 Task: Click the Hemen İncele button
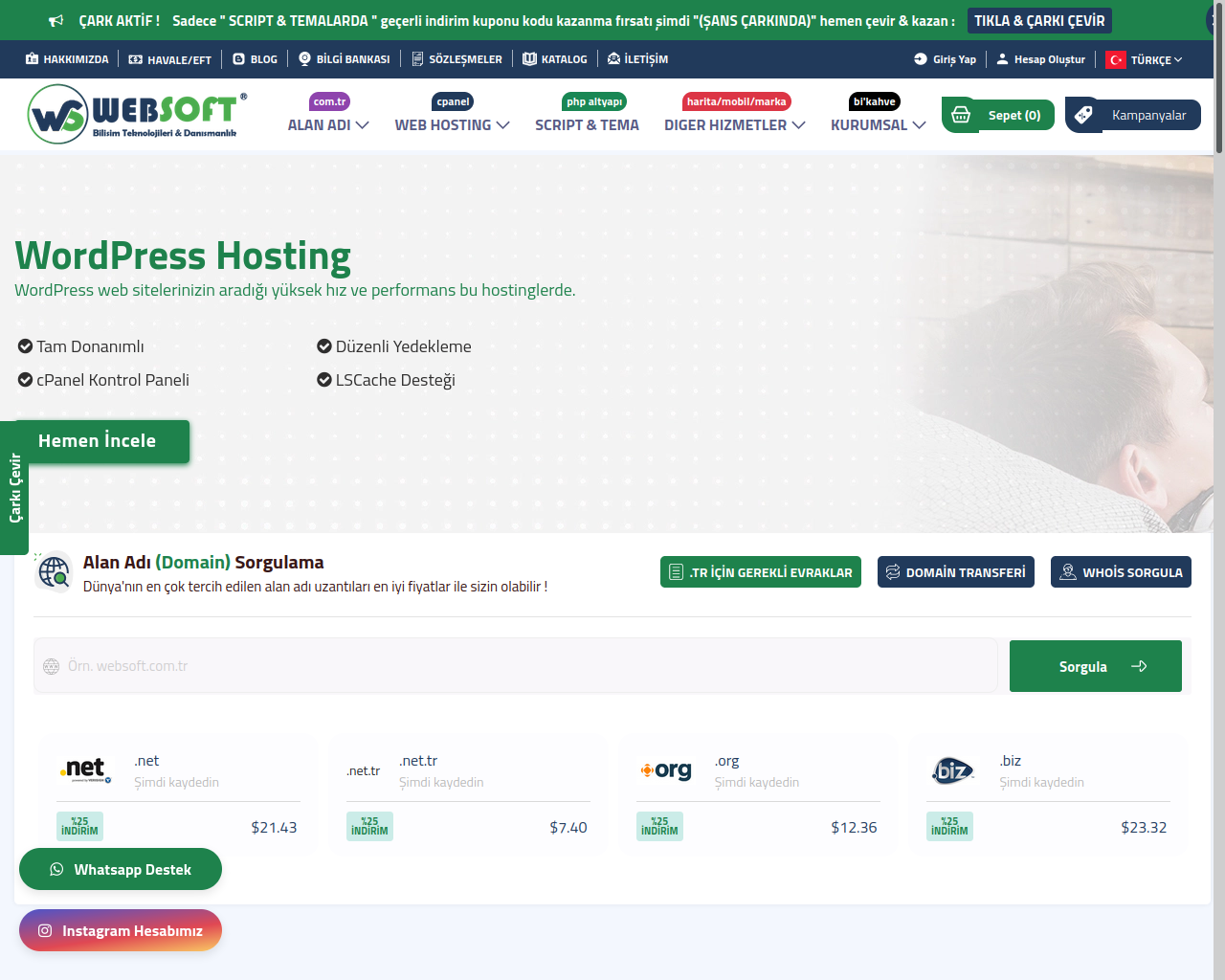point(101,441)
